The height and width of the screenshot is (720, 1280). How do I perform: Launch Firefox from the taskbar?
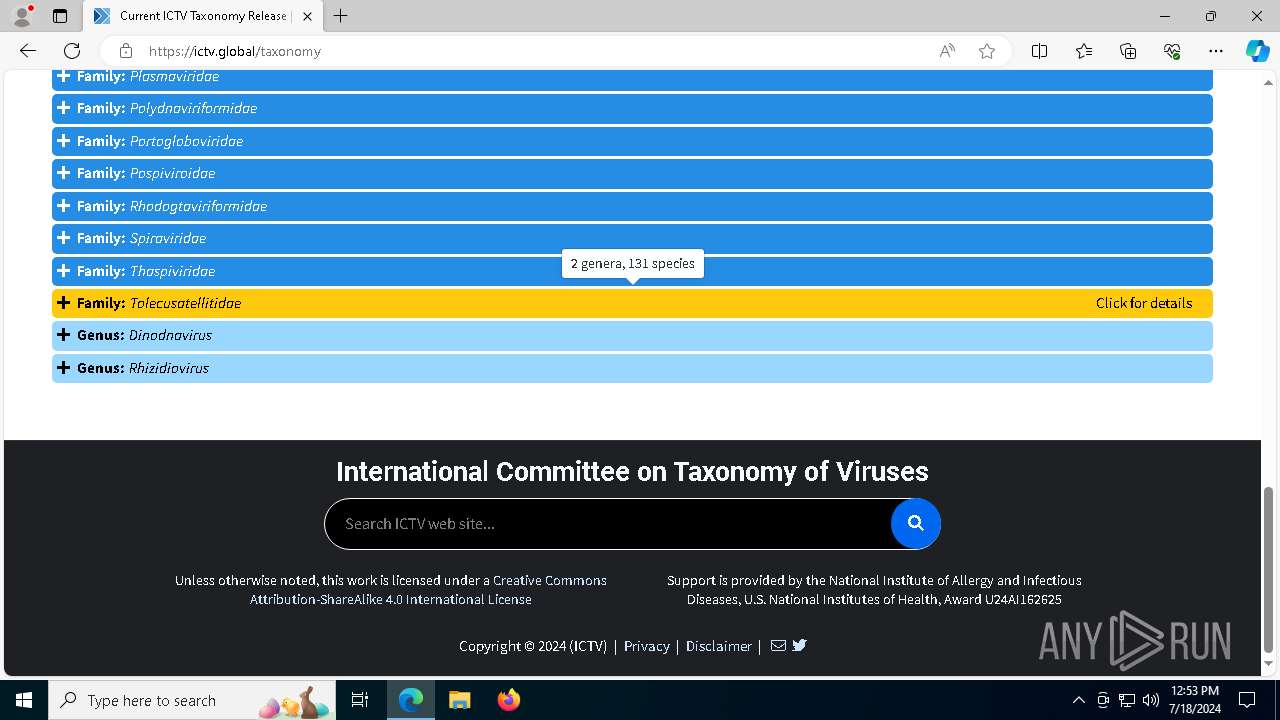tap(509, 700)
